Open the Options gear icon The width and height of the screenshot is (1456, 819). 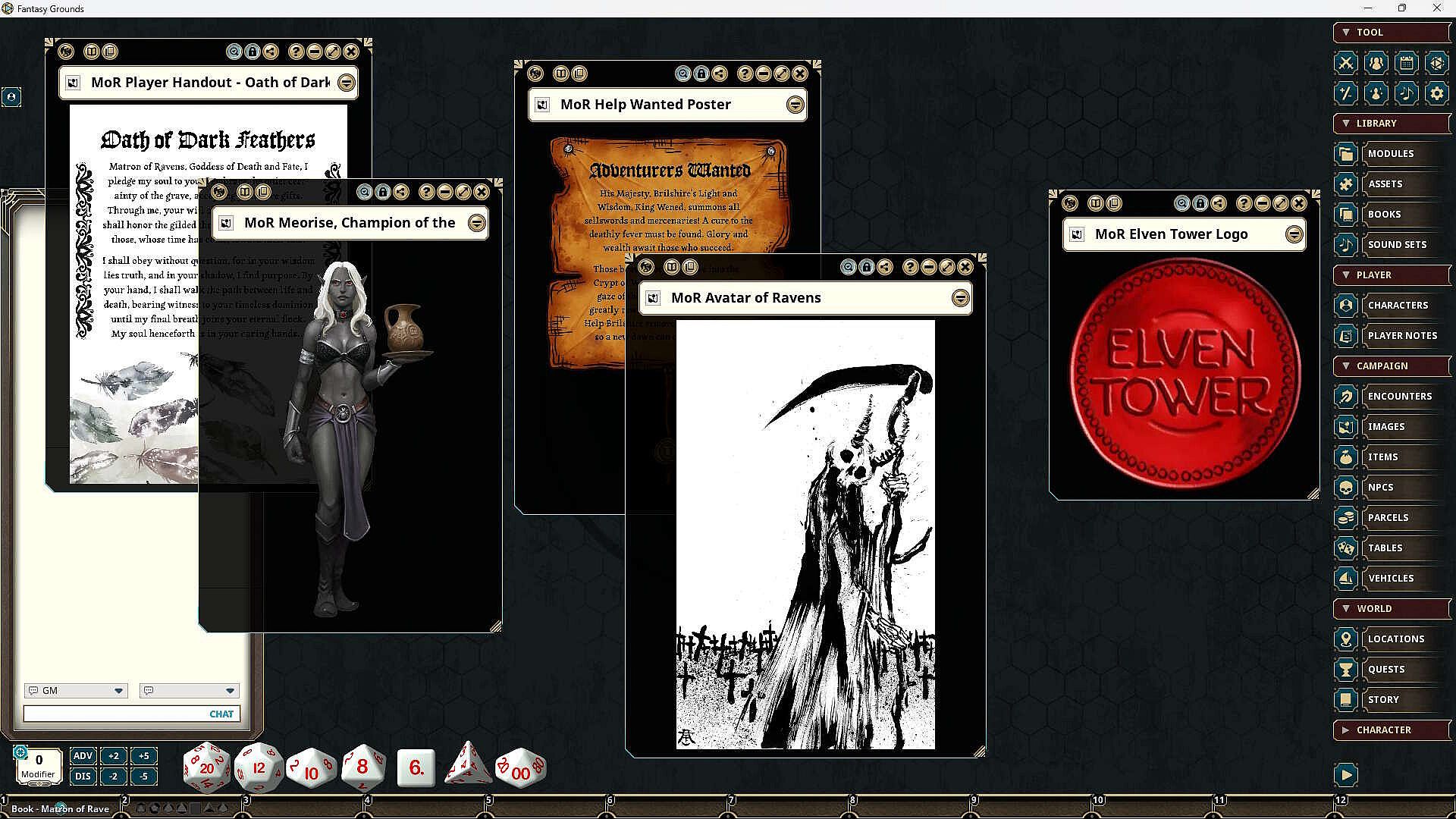1437,93
